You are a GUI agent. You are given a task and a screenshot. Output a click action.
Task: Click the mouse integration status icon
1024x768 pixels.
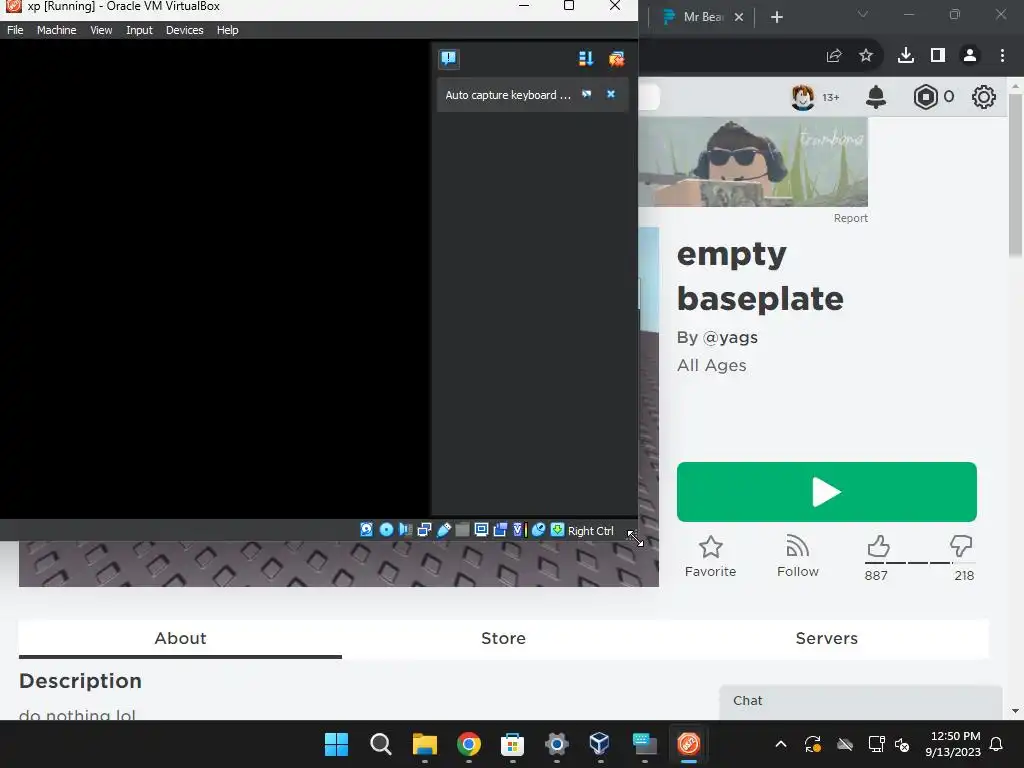(x=538, y=530)
